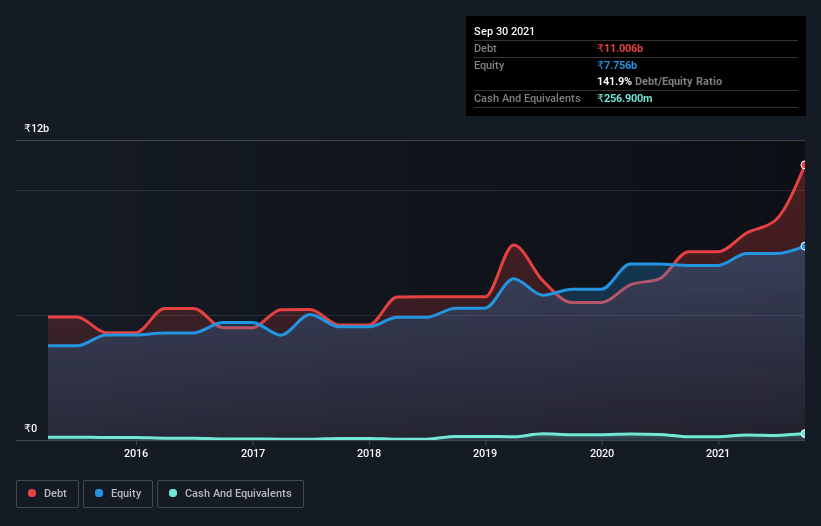Click the teal Cash end-point marker
Viewport: 821px width, 526px height.
point(804,433)
